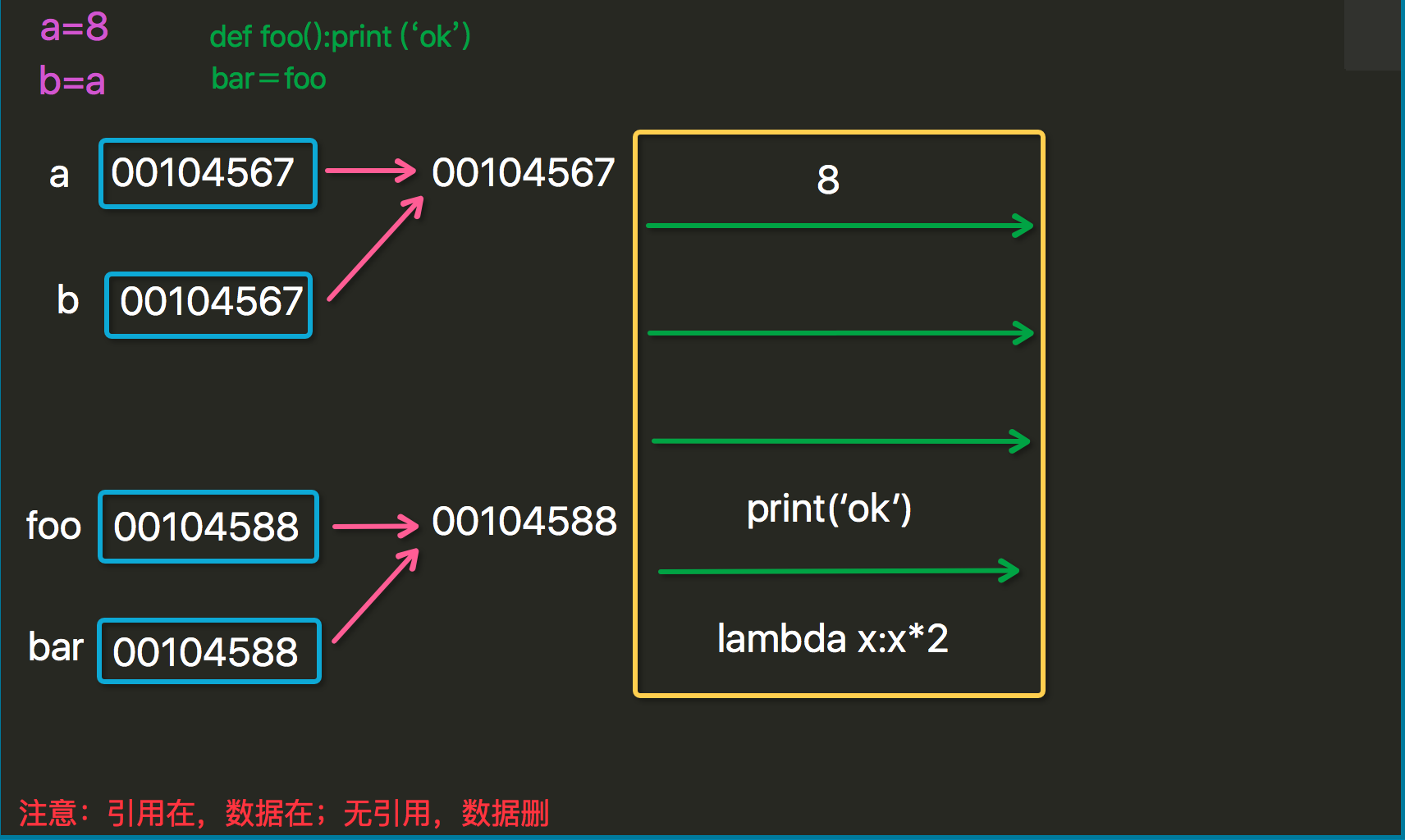Click the green def foo() code line
The image size is (1405, 840).
click(x=341, y=36)
